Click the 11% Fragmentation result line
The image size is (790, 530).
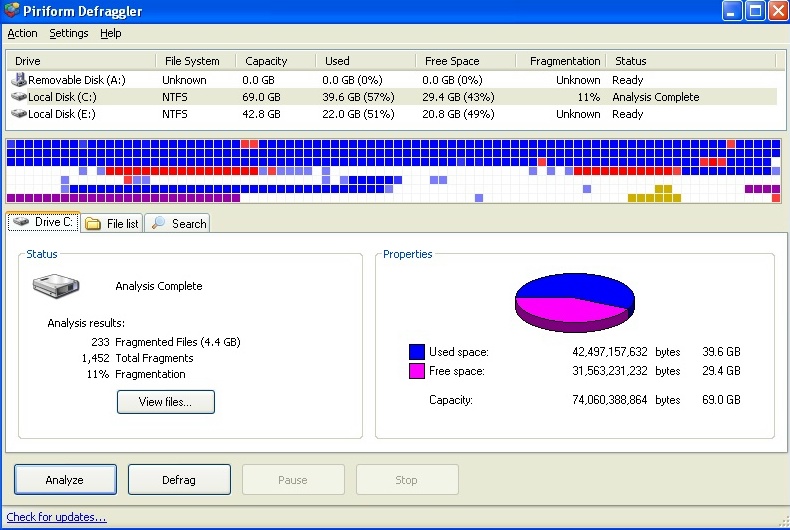tap(136, 374)
